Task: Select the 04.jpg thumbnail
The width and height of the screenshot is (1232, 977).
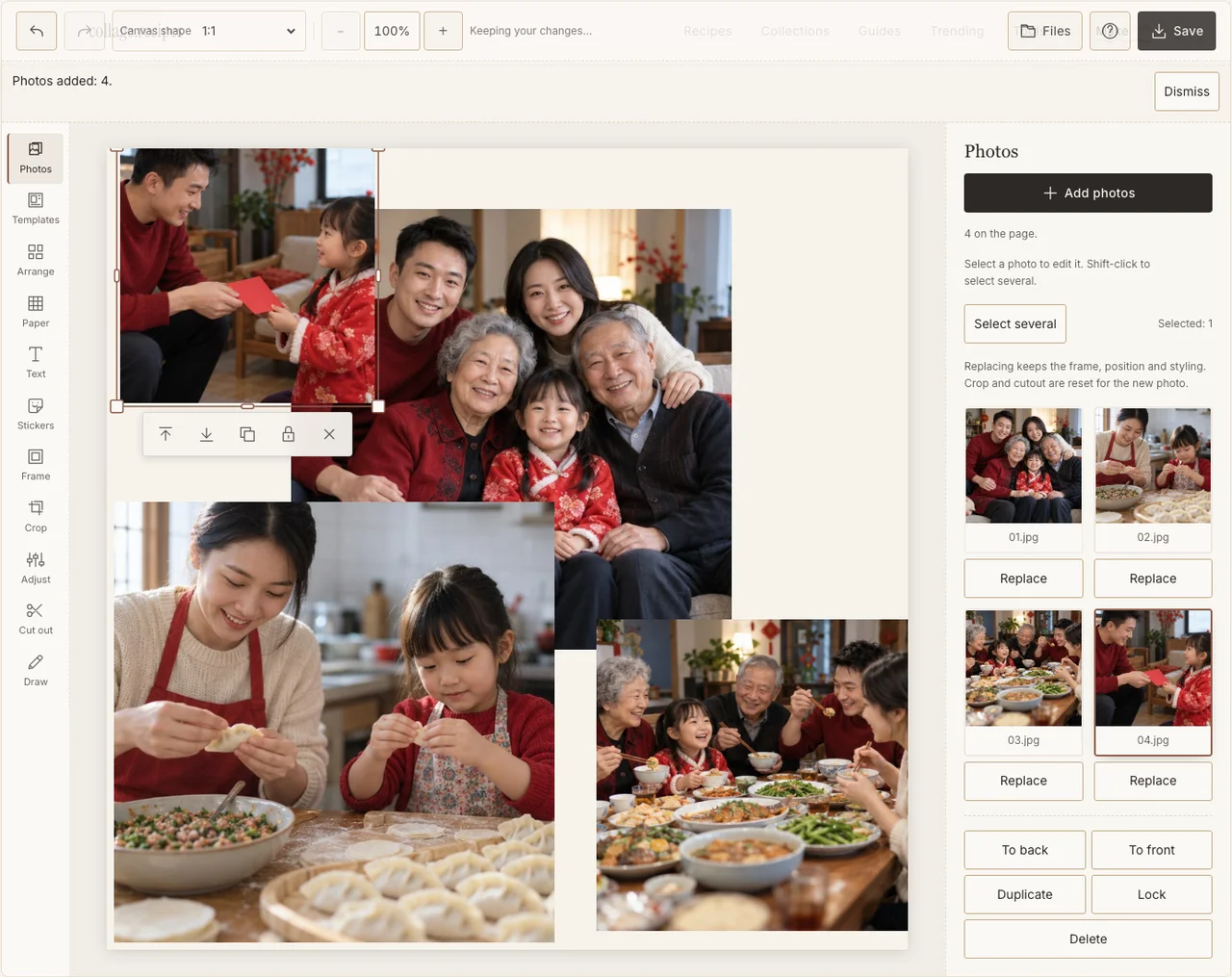Action: [1153, 681]
